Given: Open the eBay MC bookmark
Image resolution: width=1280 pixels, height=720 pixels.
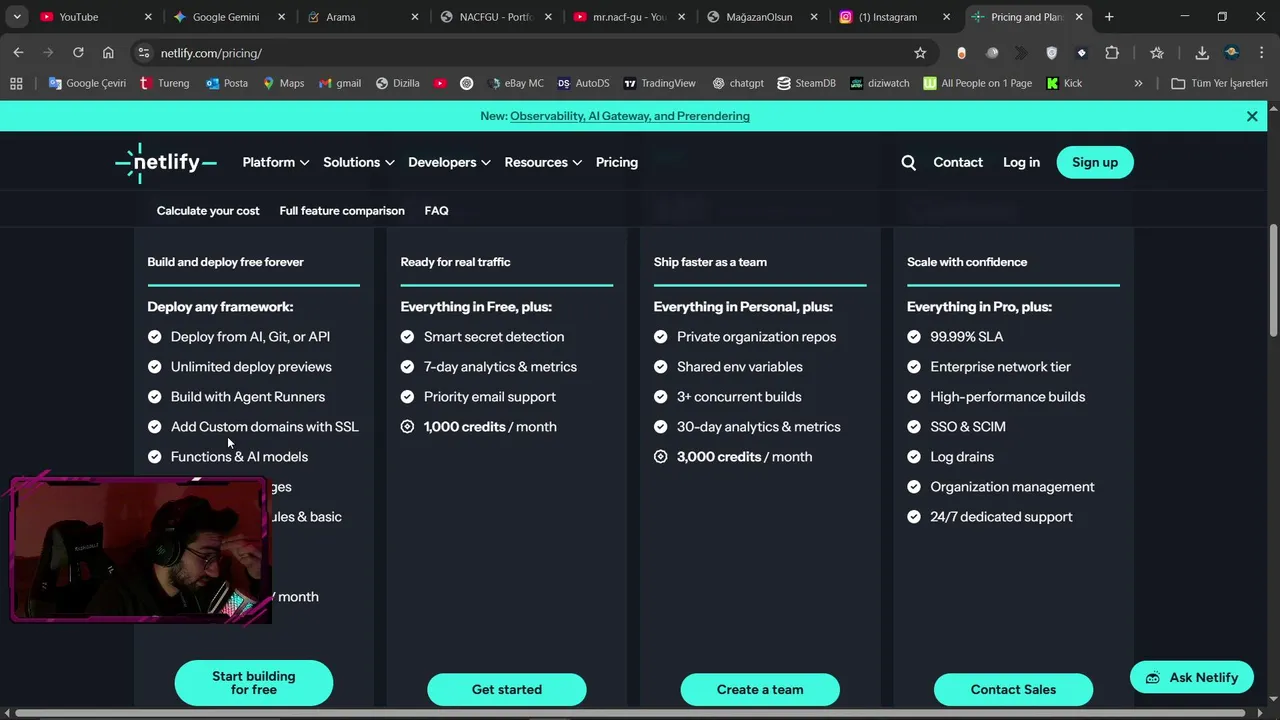Looking at the screenshot, I should click(515, 83).
